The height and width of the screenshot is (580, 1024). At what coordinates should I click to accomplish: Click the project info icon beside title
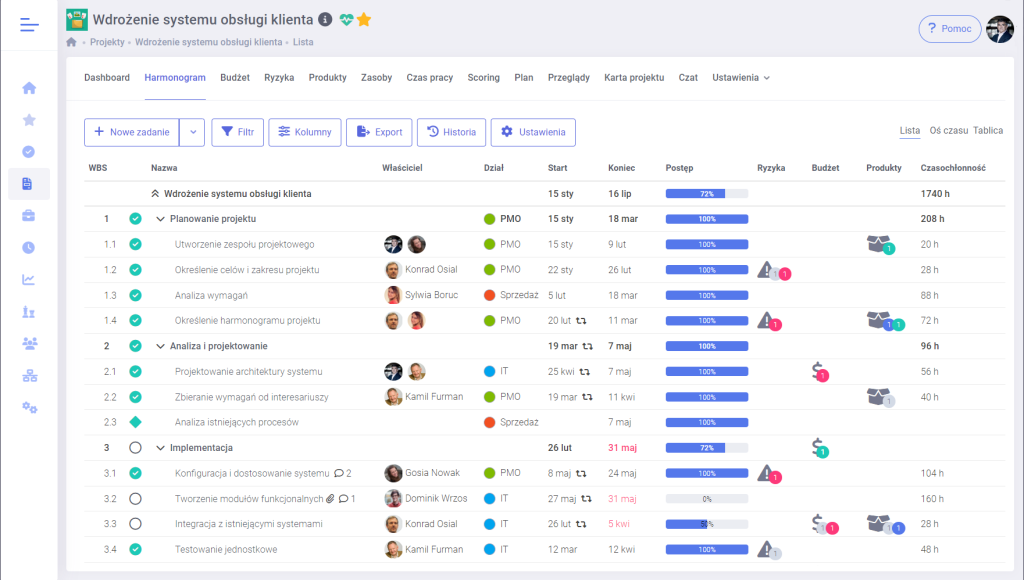point(324,19)
